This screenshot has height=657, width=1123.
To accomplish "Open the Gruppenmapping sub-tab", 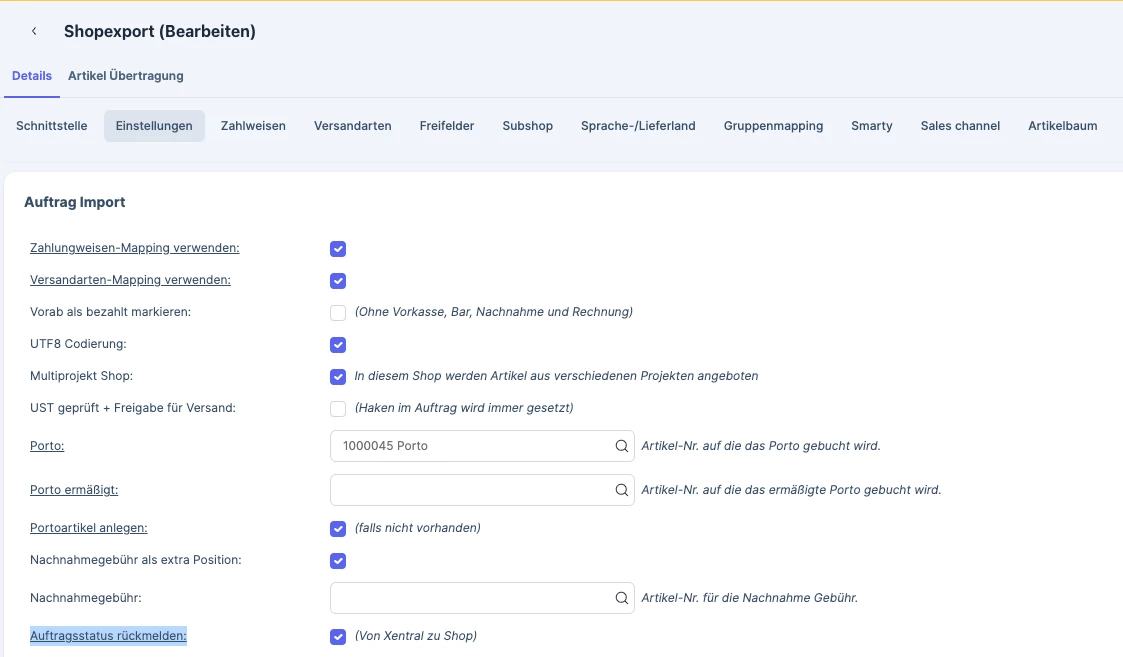I will click(x=773, y=125).
